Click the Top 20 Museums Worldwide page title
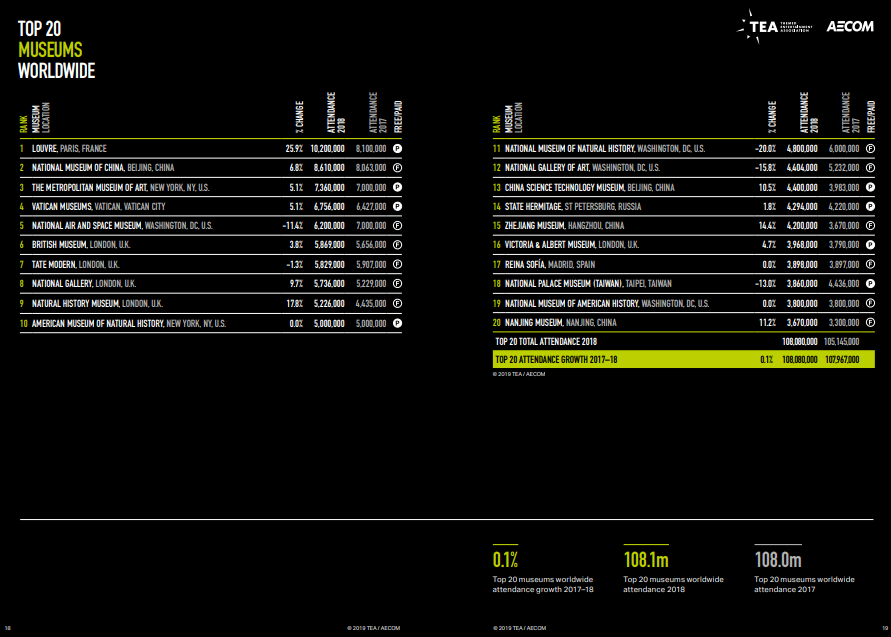Image resolution: width=891 pixels, height=637 pixels. [x=56, y=50]
